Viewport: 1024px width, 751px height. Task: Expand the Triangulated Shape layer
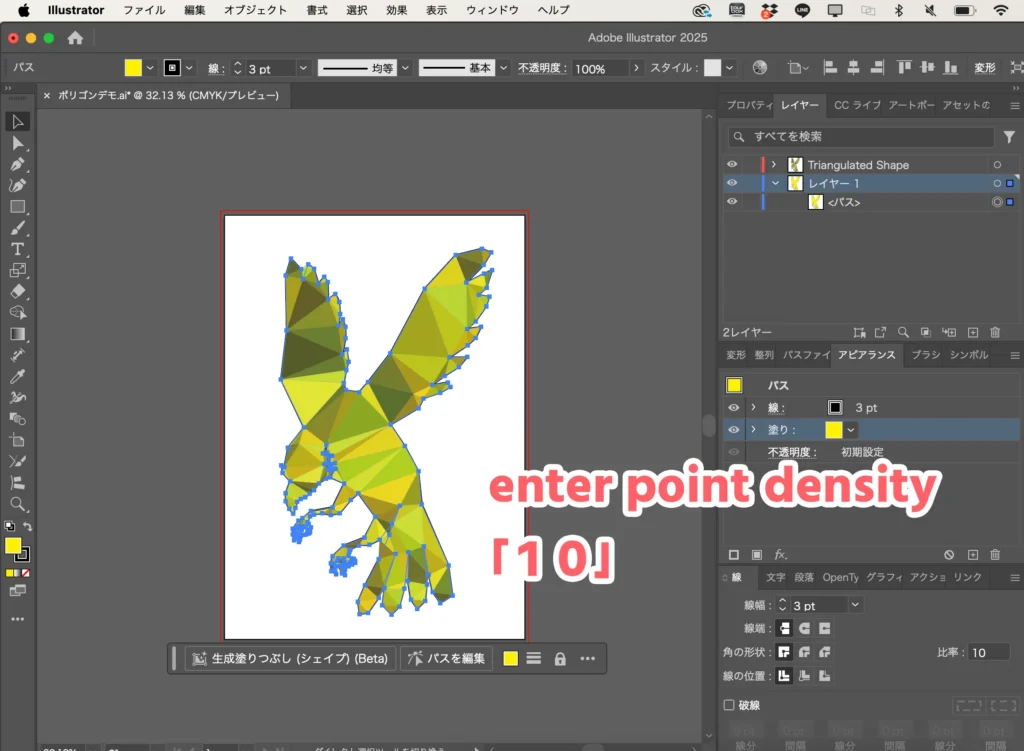point(774,165)
